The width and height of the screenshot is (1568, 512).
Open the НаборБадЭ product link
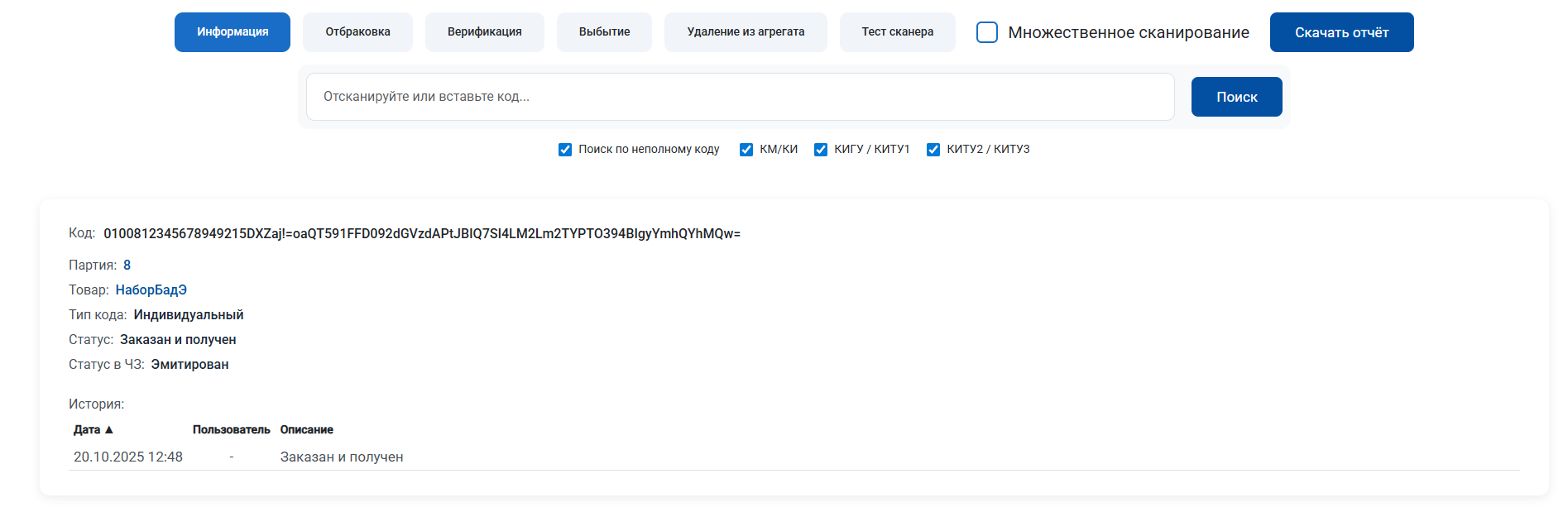click(151, 290)
